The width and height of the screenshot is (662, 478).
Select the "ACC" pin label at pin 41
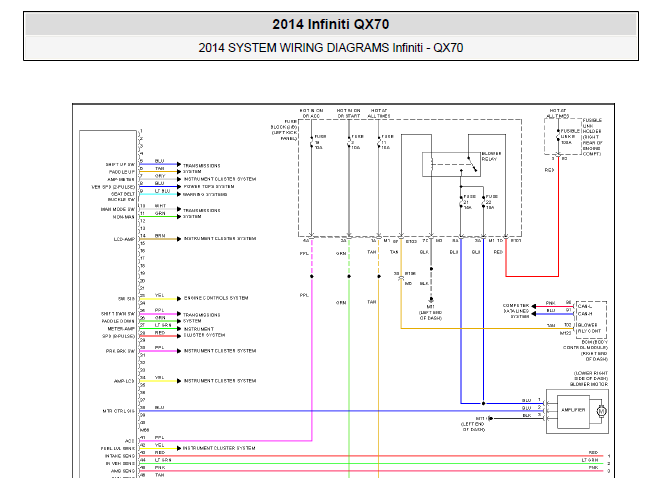click(x=129, y=441)
